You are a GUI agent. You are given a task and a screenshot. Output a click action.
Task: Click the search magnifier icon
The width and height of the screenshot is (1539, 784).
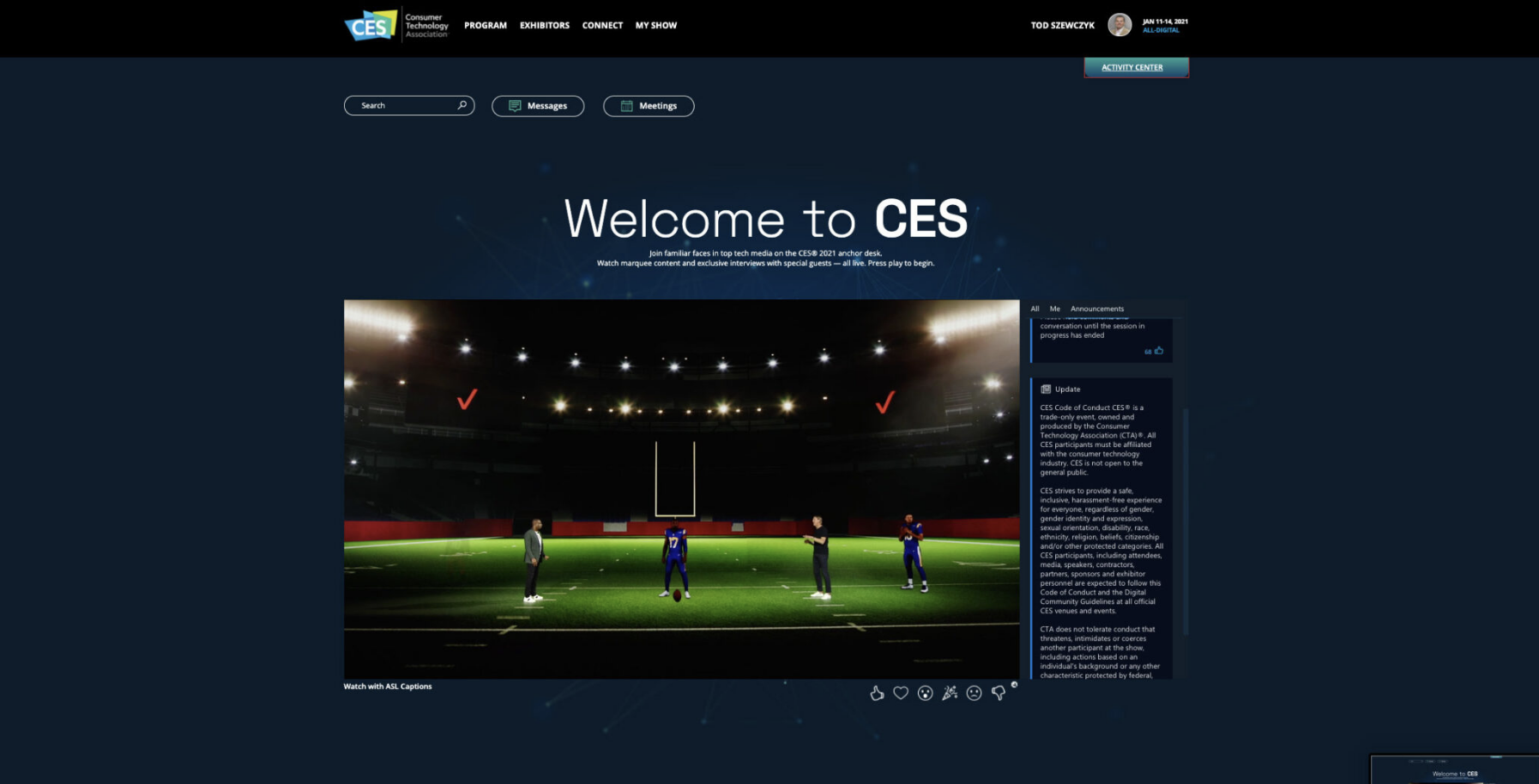(462, 106)
